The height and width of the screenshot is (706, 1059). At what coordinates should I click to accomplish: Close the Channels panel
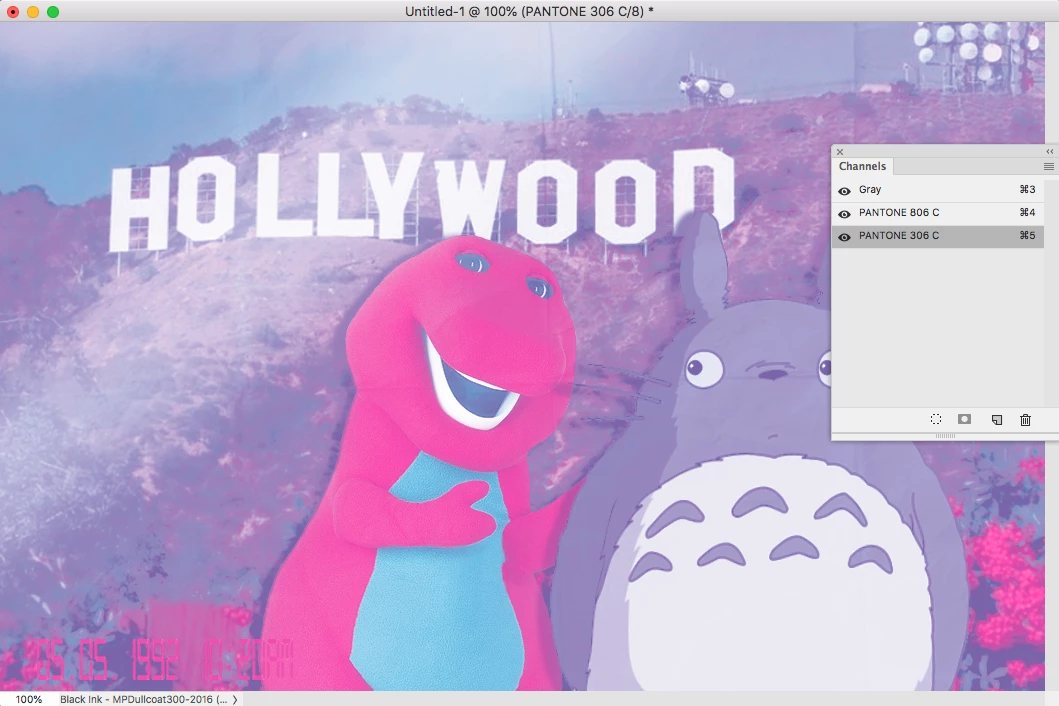(x=840, y=152)
